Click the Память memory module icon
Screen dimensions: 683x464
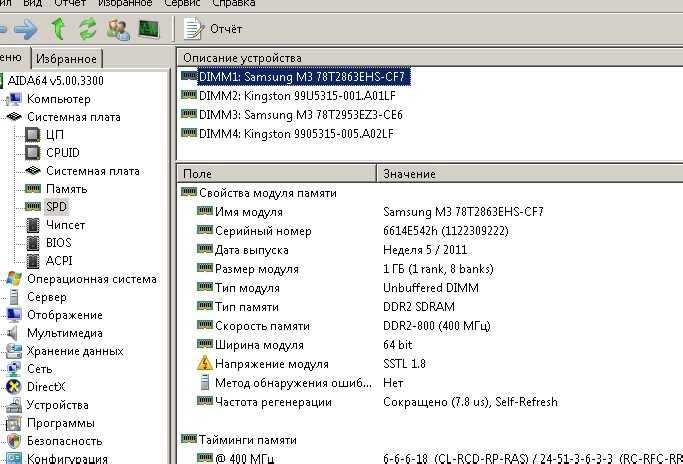pyautogui.click(x=33, y=189)
